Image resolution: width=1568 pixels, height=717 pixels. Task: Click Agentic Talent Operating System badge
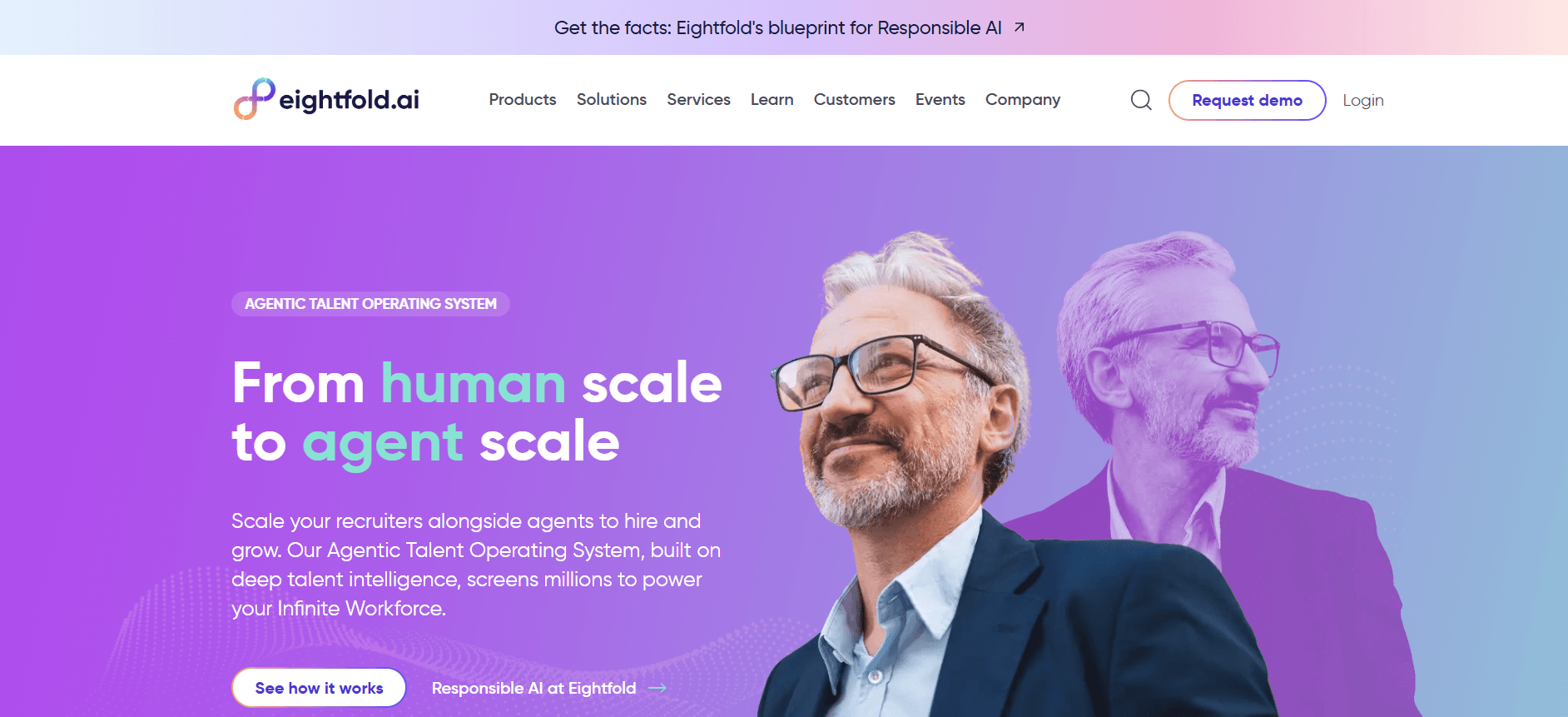(370, 304)
